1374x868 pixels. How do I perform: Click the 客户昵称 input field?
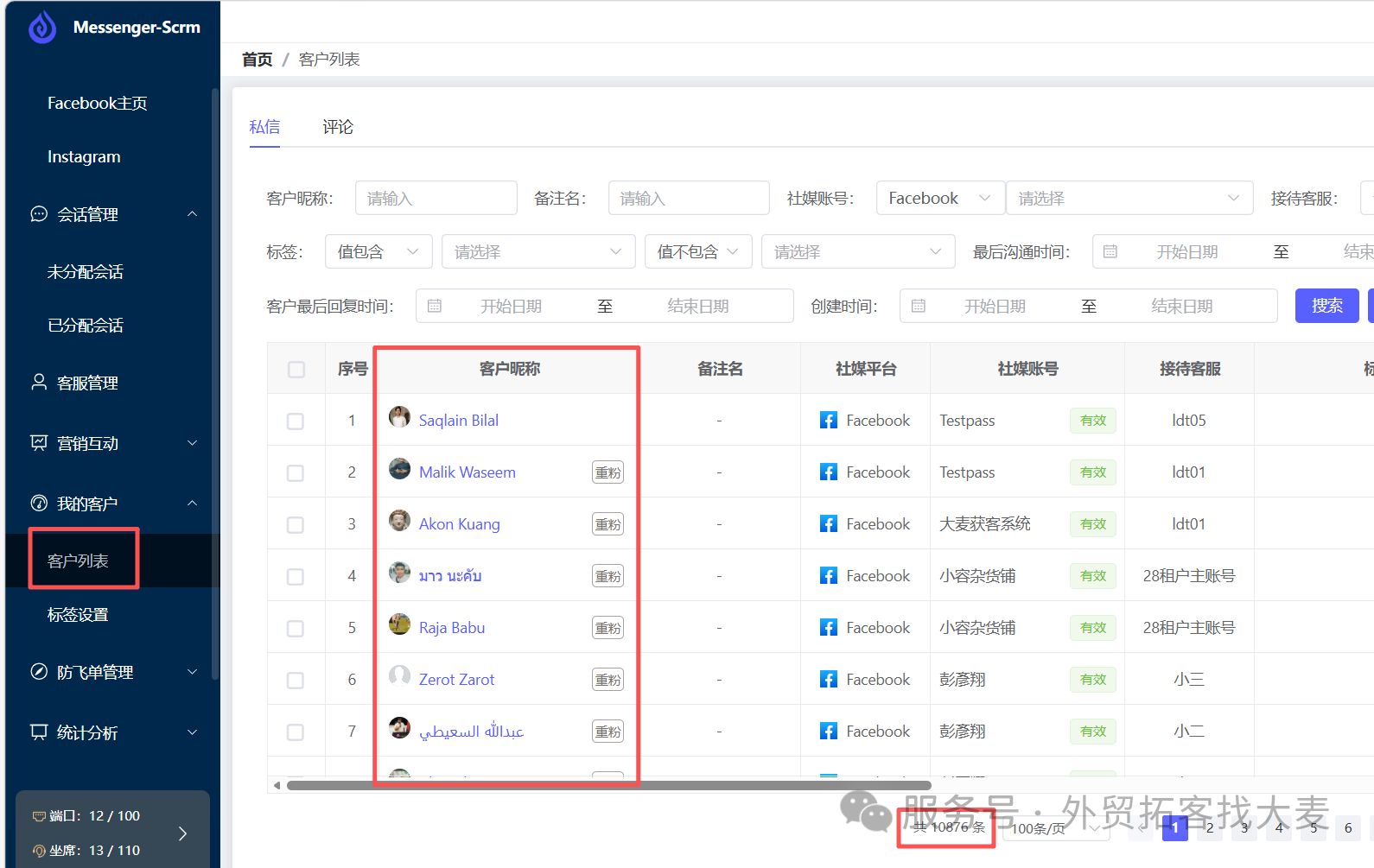[x=436, y=198]
